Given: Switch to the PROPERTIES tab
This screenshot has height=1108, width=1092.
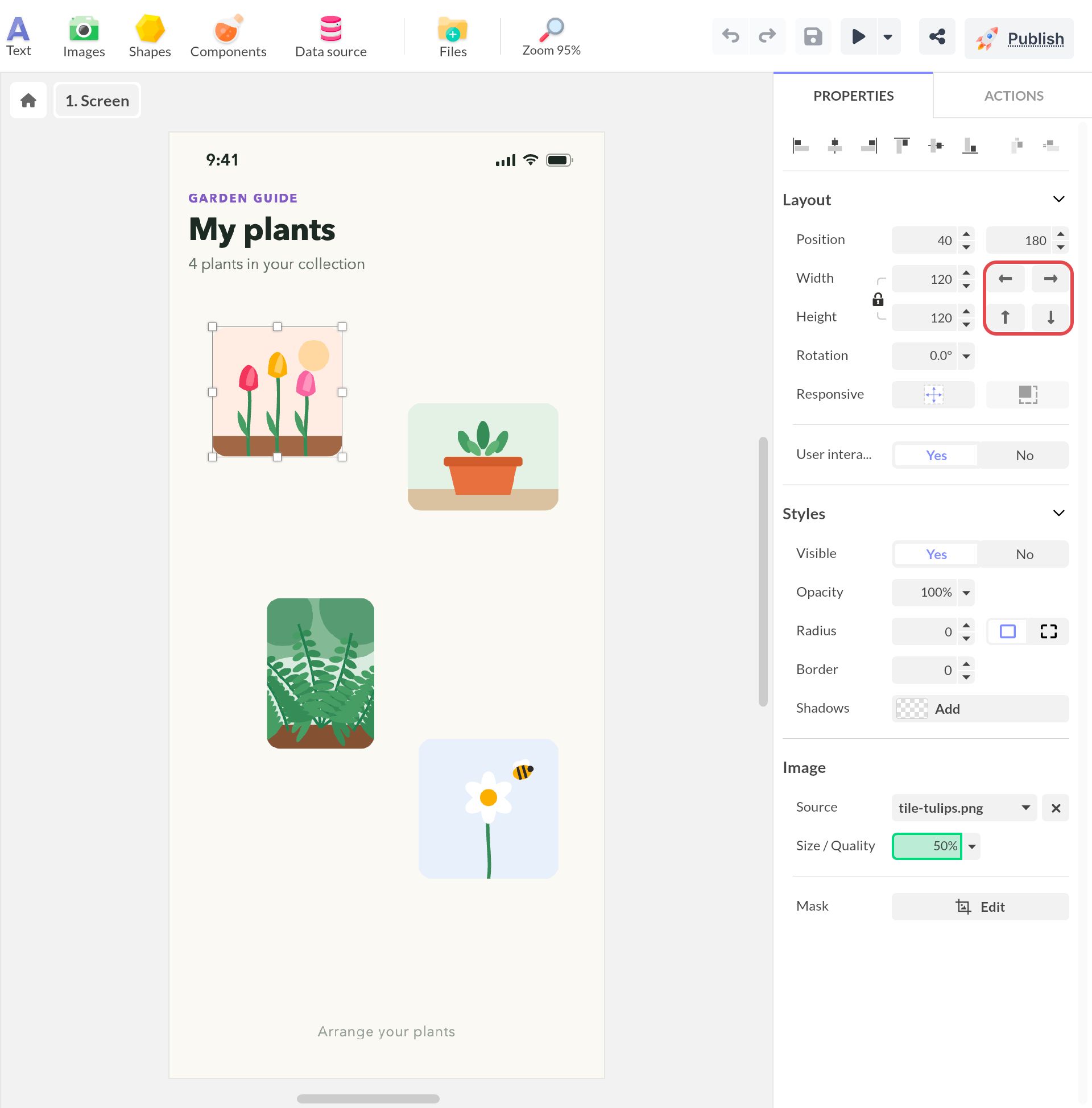Looking at the screenshot, I should pyautogui.click(x=853, y=96).
